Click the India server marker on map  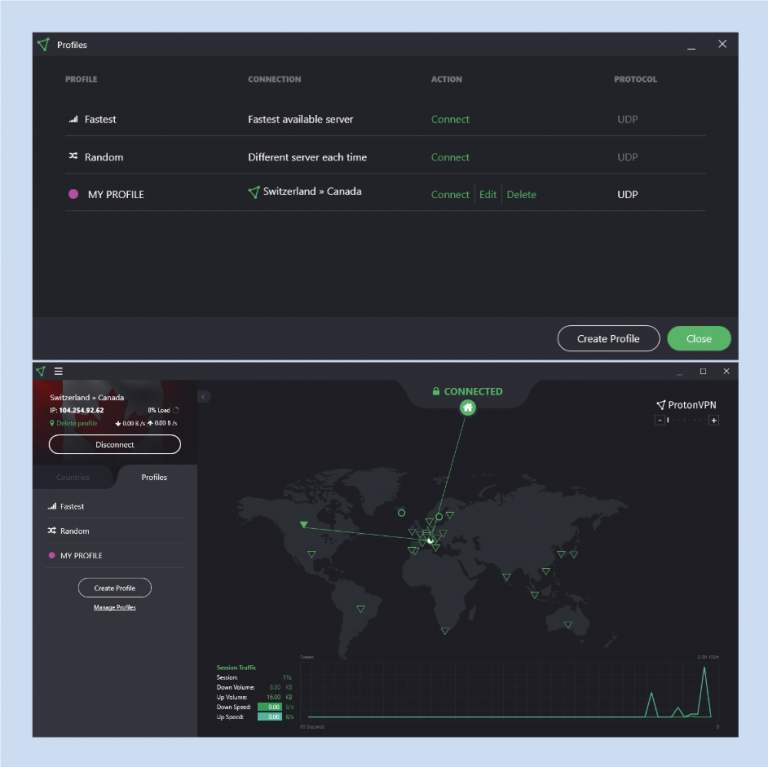point(507,577)
